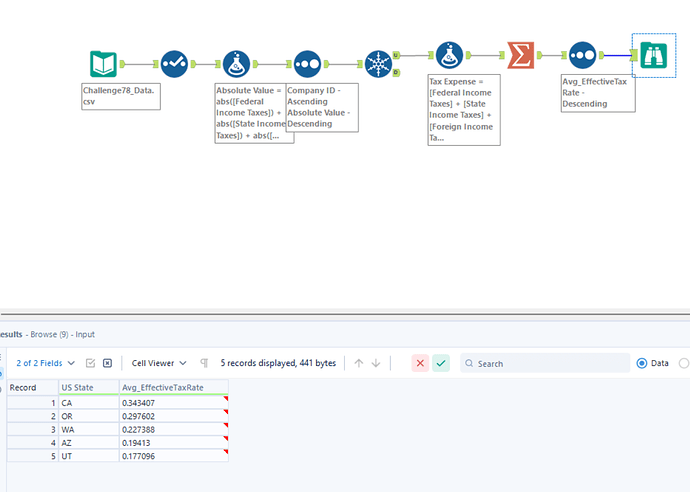Select the Absolute Value Formula tool
The image size is (690, 492).
pos(237,64)
